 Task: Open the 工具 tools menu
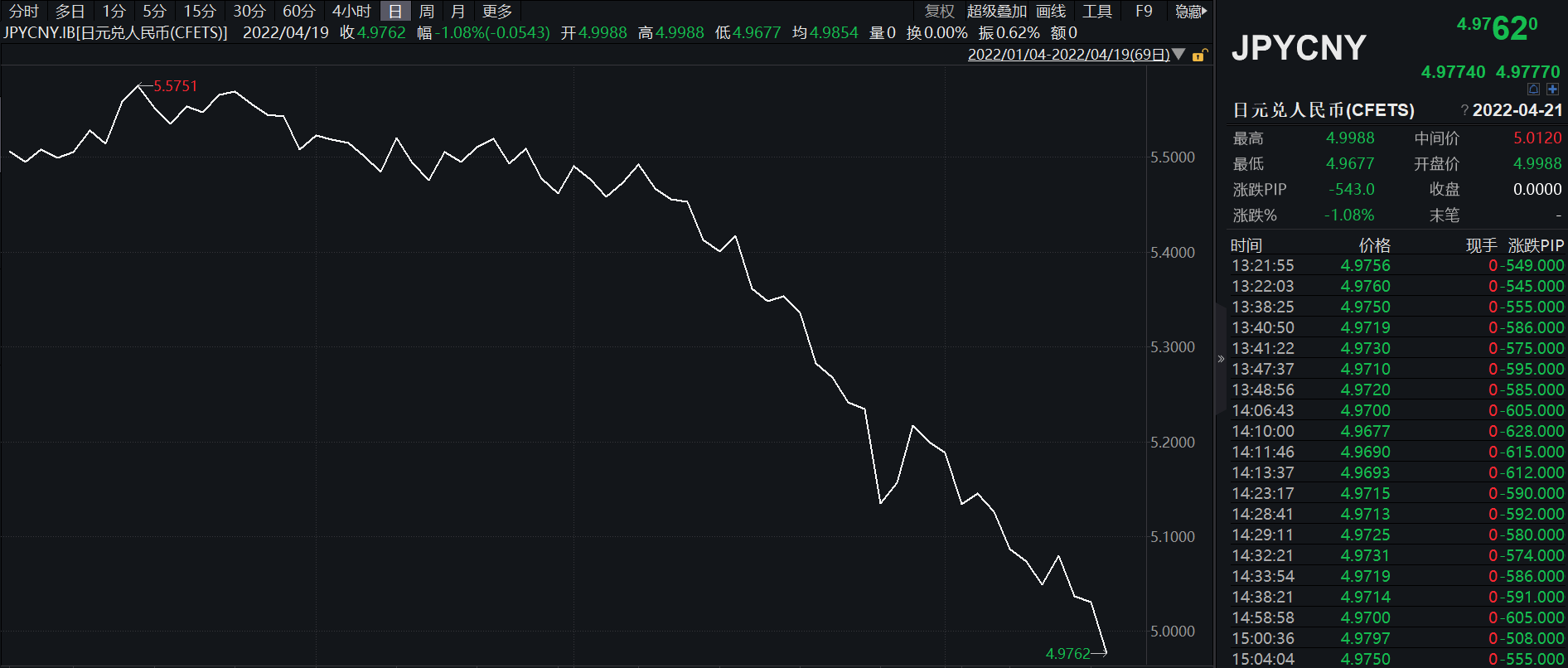point(1097,12)
